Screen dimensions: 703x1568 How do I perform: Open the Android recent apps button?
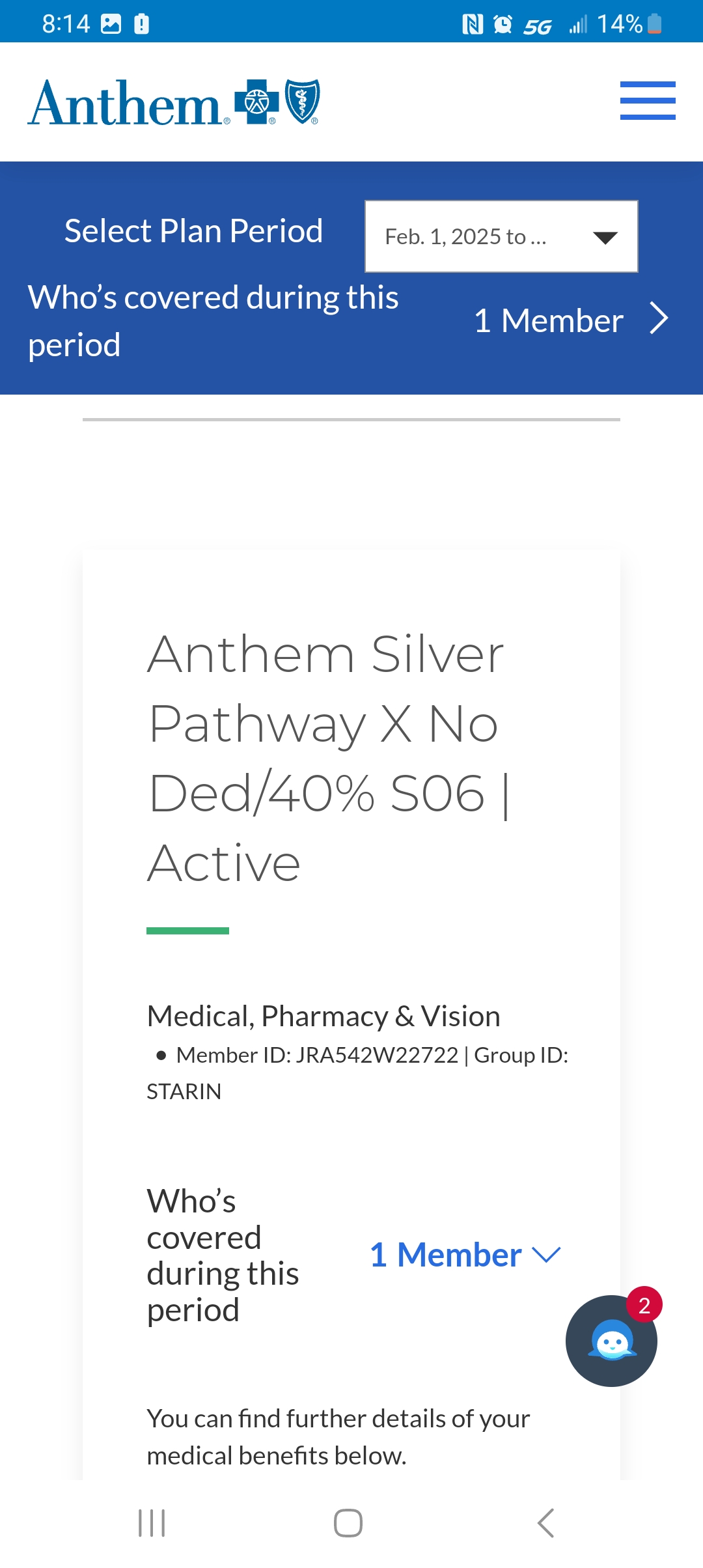(x=152, y=1523)
